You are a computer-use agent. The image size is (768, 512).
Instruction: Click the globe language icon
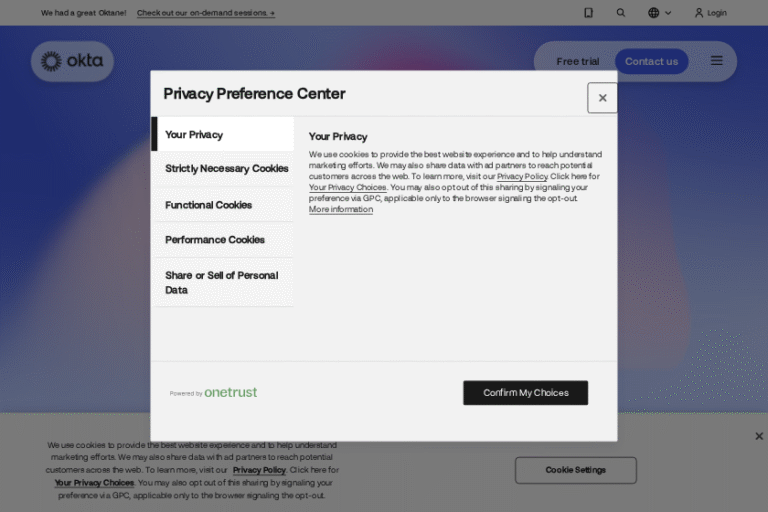point(653,13)
